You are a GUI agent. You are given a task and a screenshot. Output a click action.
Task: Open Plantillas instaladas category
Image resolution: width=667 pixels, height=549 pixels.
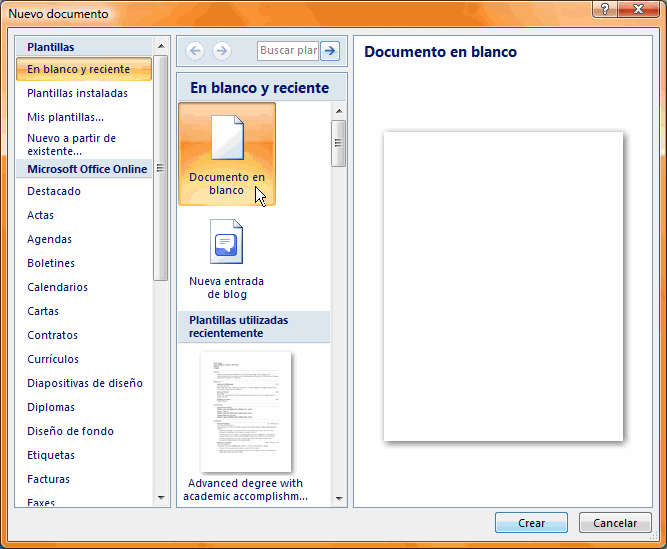[77, 93]
